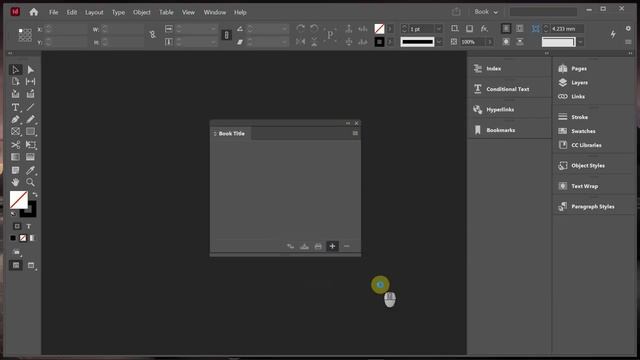Open the Paragraph Styles panel

point(592,207)
